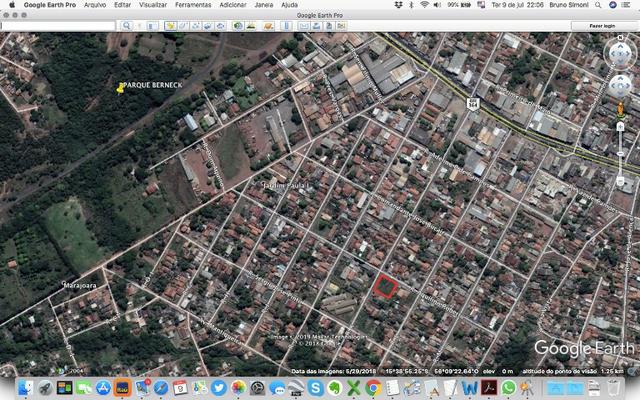Open Finder from the Dock
640x400 pixels.
click(x=25, y=388)
